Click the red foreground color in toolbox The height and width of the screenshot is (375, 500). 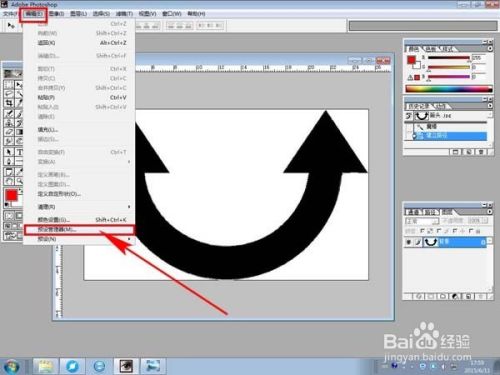(11, 195)
